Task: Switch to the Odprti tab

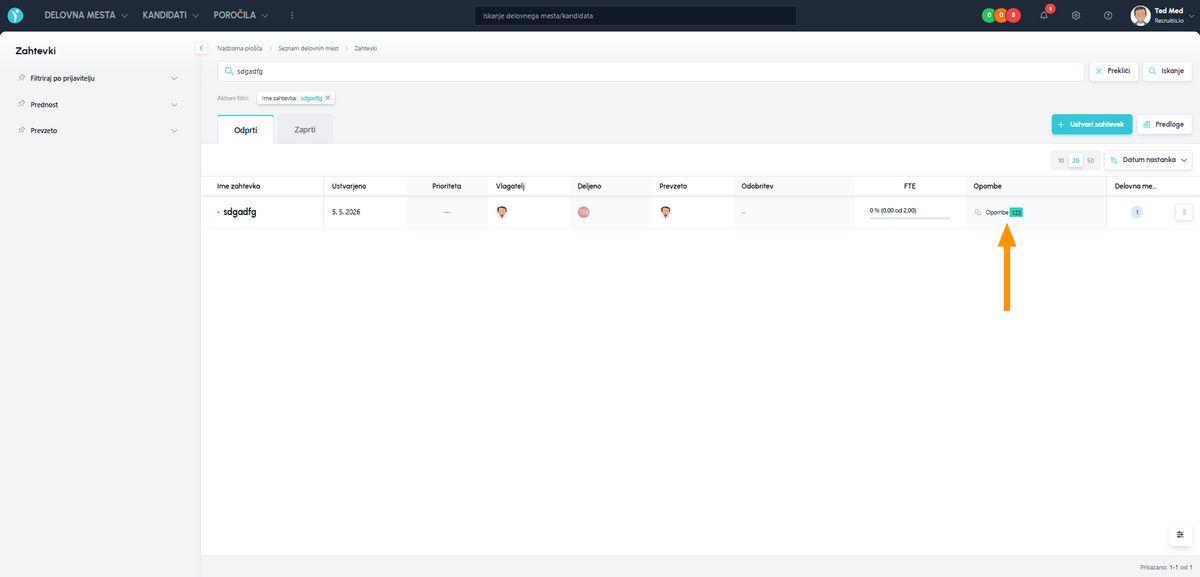Action: (x=245, y=129)
